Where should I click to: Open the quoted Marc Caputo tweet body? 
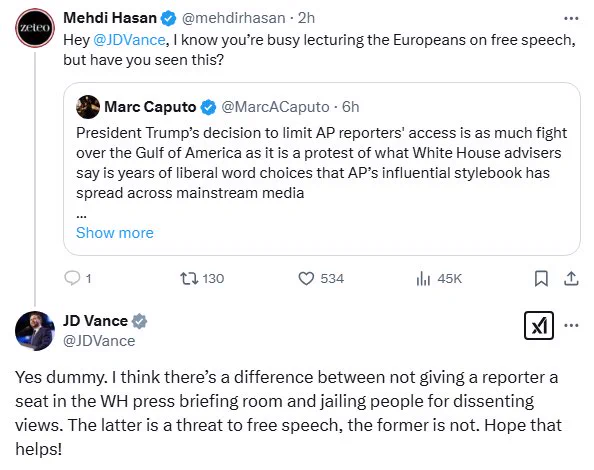pos(322,163)
